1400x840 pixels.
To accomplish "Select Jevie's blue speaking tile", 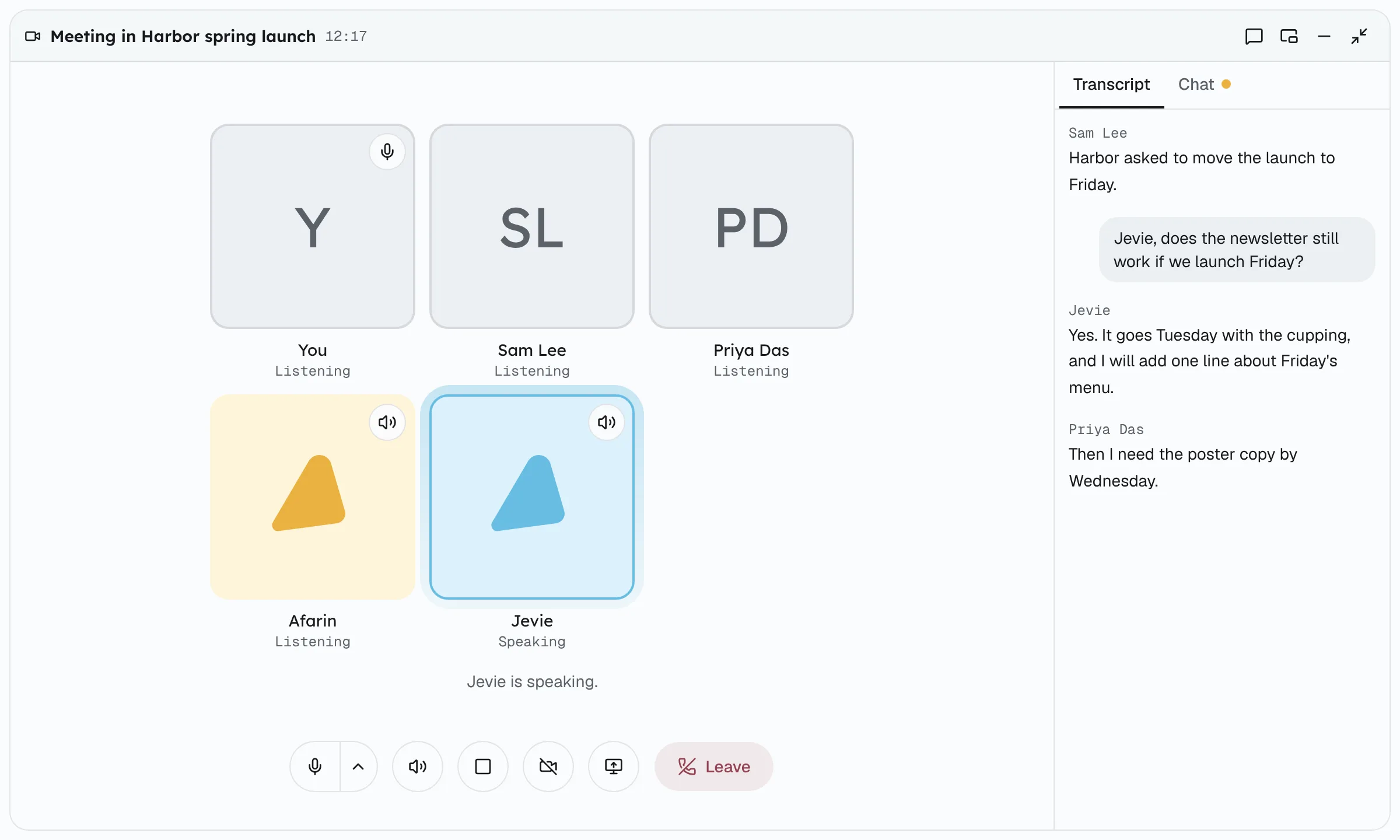I will coord(532,497).
